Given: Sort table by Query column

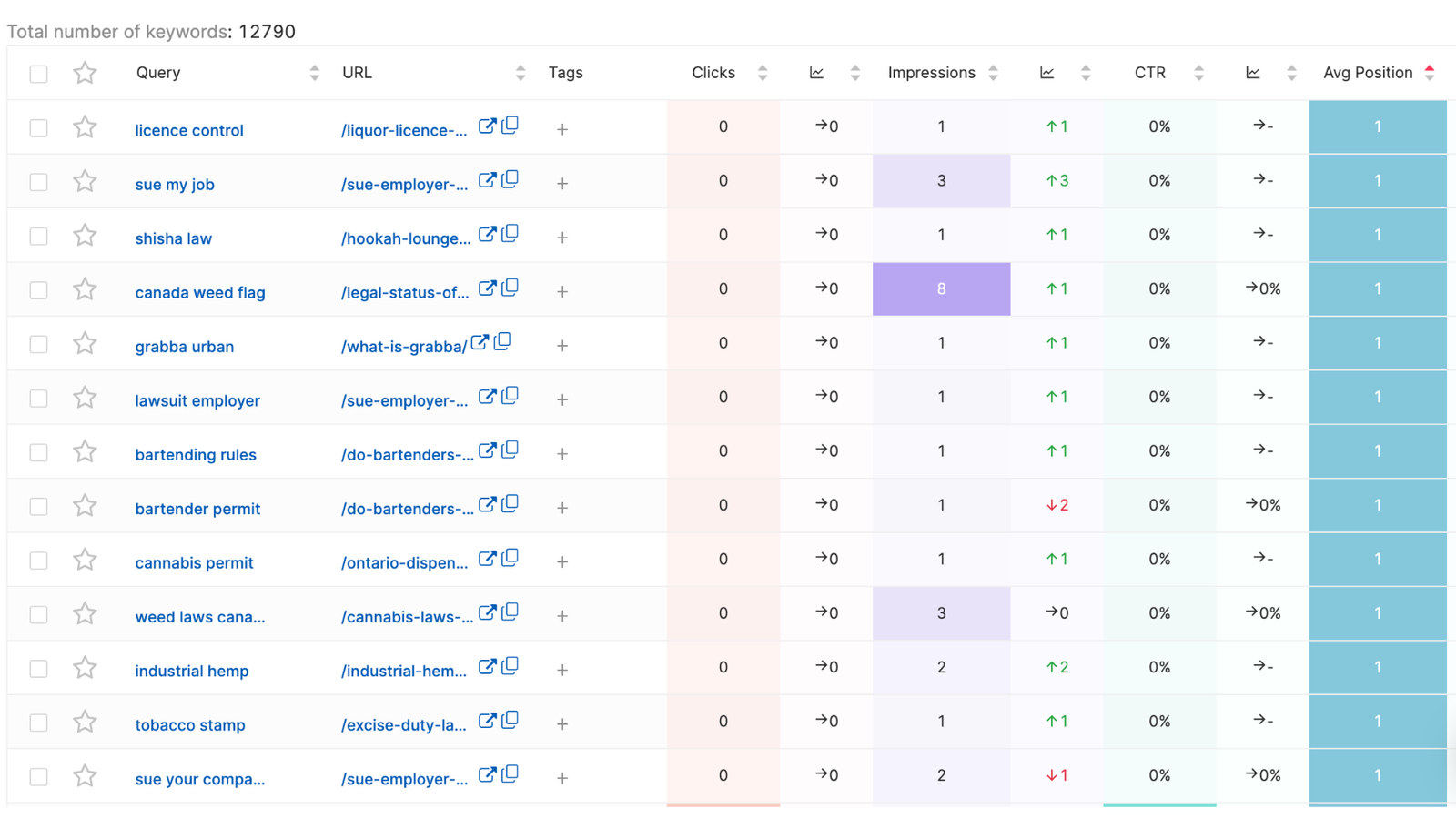Looking at the screenshot, I should click(314, 73).
